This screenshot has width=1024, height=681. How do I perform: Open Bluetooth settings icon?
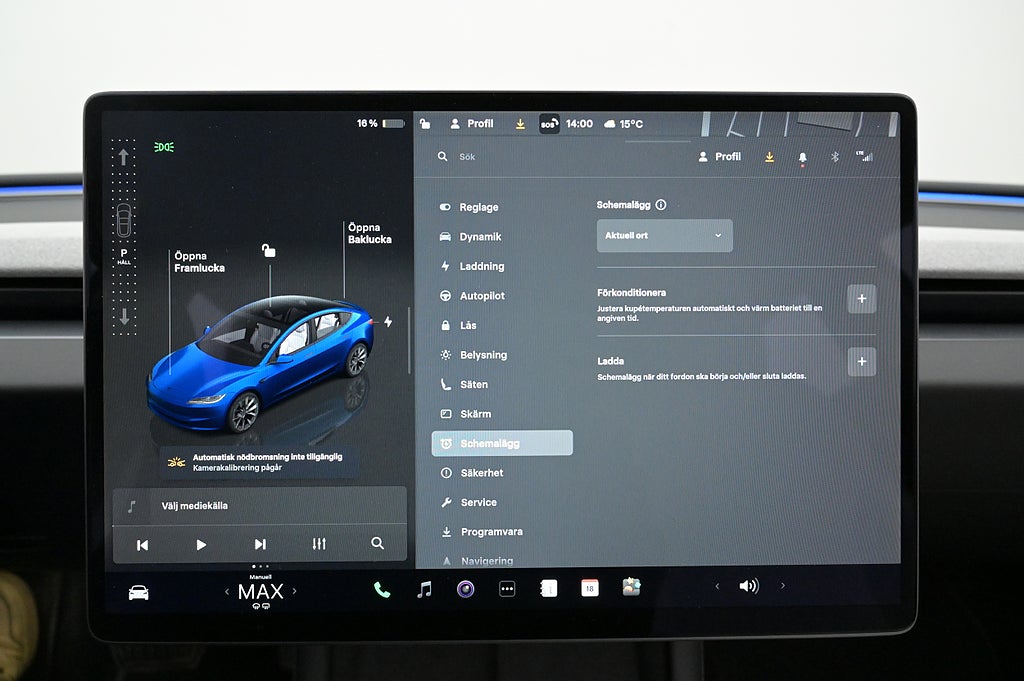pyautogui.click(x=834, y=157)
